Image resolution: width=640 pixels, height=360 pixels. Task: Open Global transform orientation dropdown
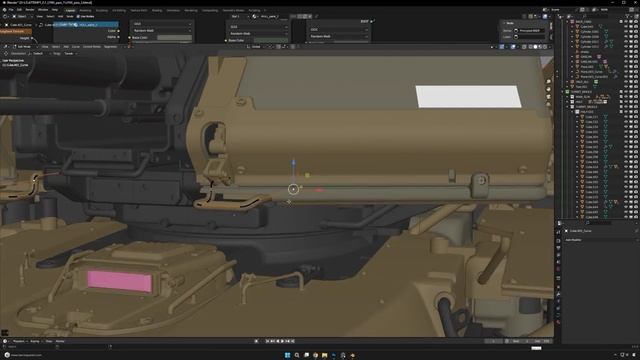click(256, 47)
